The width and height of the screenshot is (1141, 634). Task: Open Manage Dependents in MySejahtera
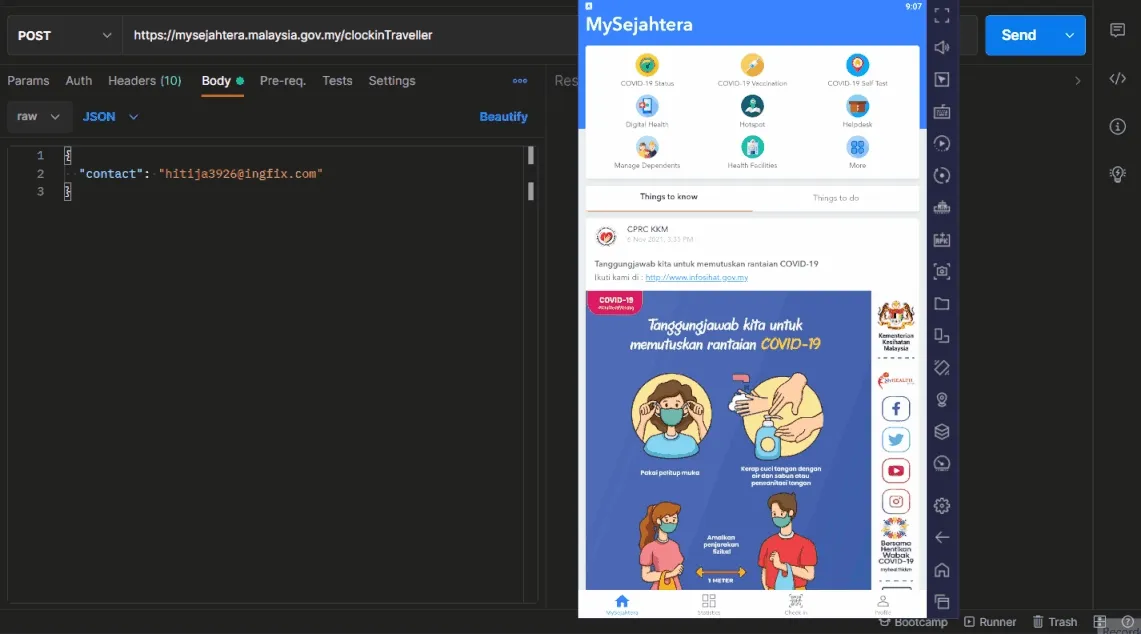(x=647, y=152)
